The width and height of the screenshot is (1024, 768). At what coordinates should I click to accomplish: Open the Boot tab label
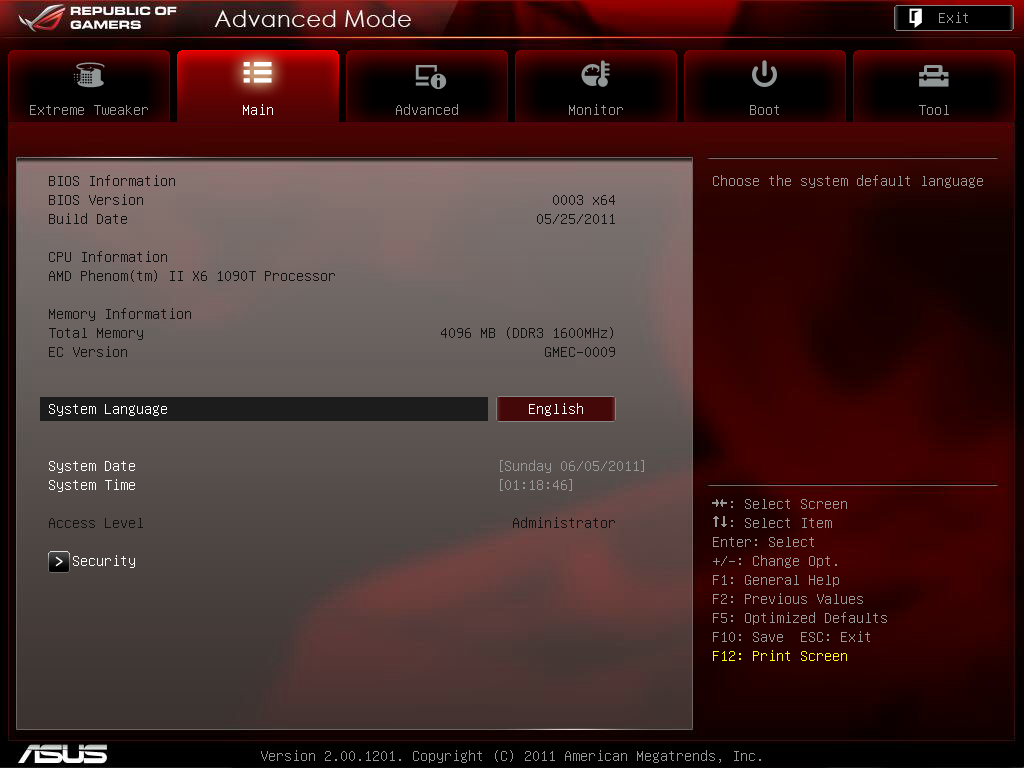(764, 110)
